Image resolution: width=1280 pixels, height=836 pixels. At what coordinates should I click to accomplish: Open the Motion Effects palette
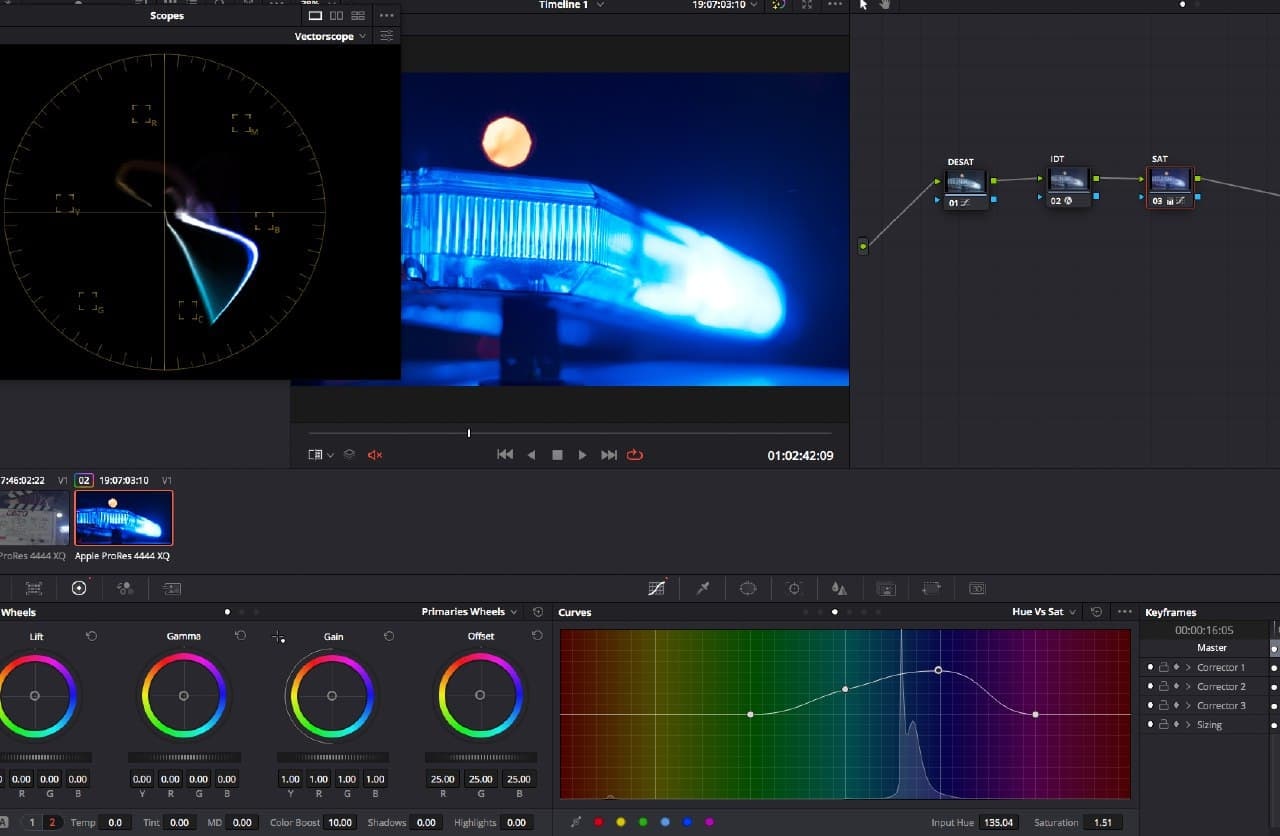coord(172,588)
